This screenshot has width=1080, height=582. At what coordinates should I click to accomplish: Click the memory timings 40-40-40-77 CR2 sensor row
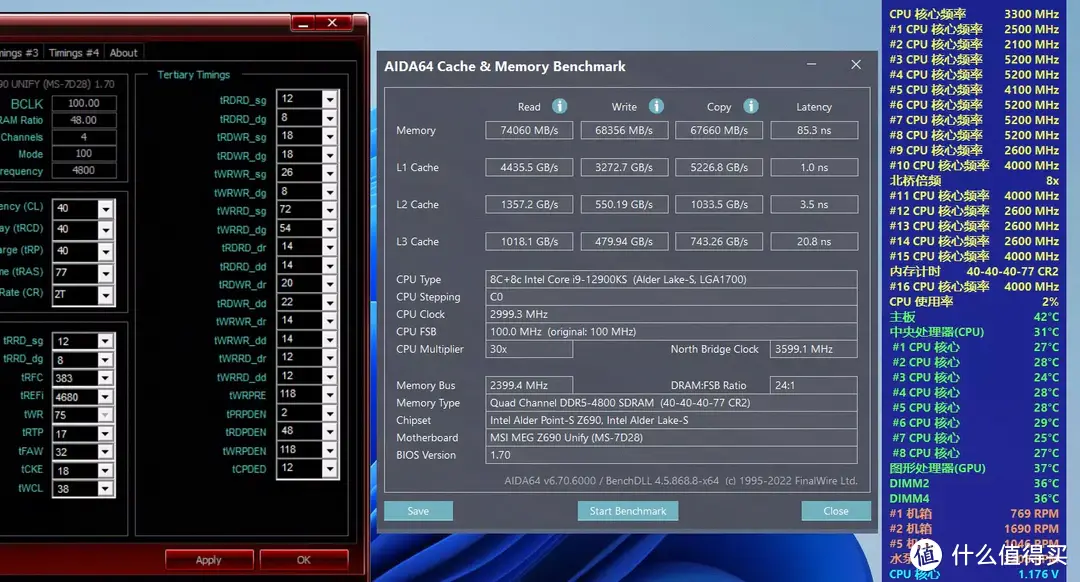click(x=974, y=271)
